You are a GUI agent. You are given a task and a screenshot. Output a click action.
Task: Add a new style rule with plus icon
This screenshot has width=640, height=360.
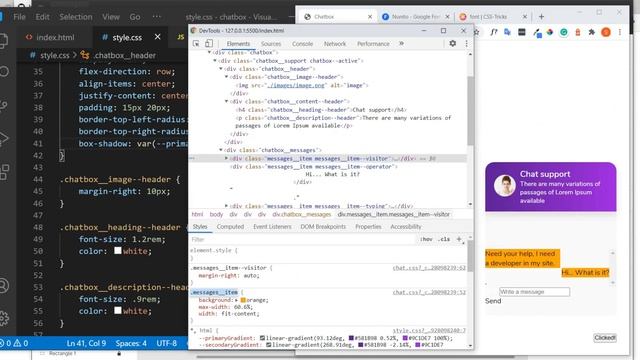pos(459,240)
